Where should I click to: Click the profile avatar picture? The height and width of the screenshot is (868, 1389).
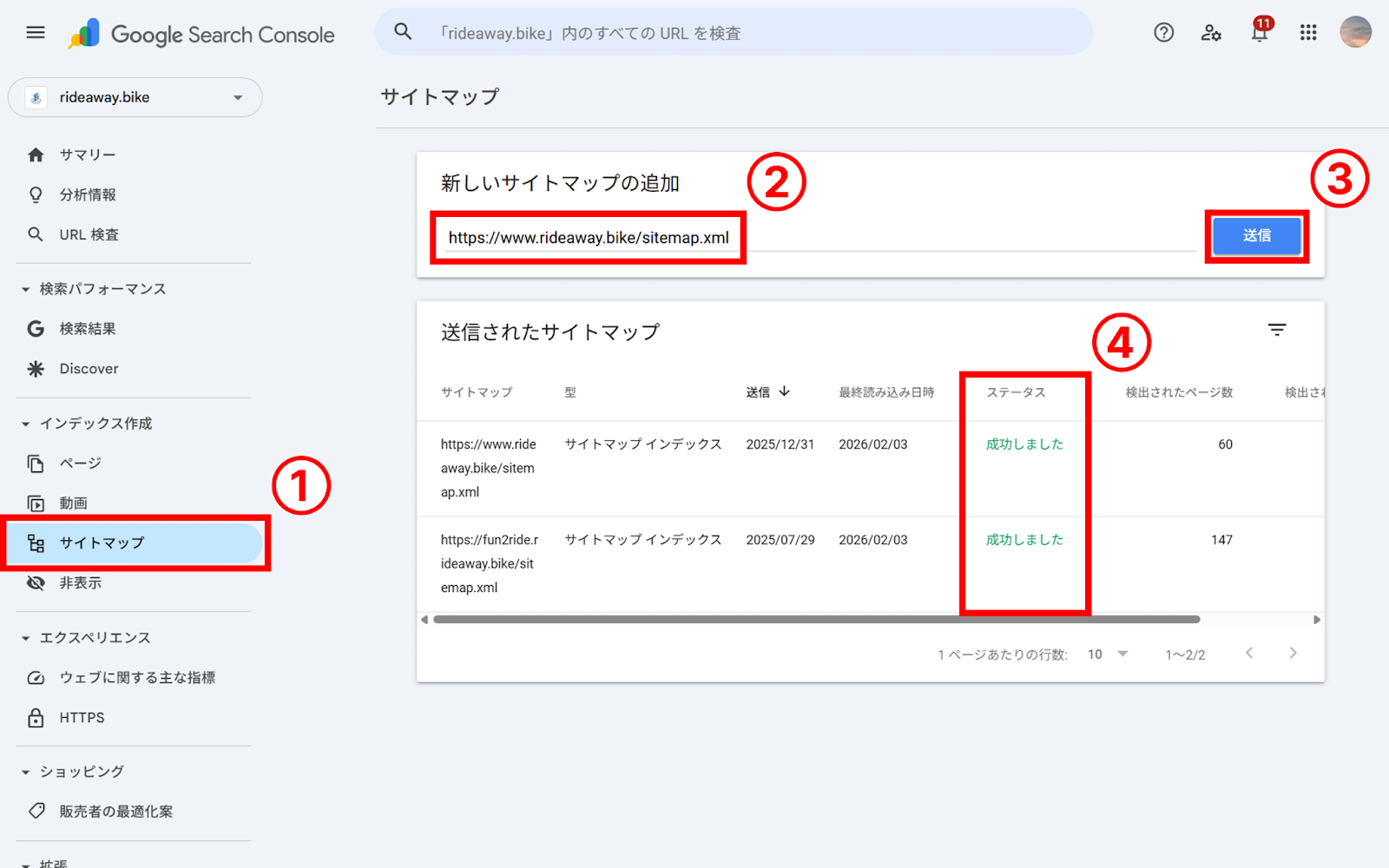click(x=1355, y=32)
